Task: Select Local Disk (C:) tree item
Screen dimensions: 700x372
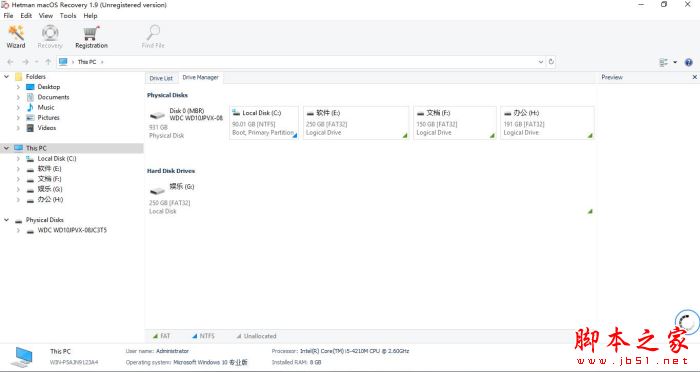Action: click(57, 159)
